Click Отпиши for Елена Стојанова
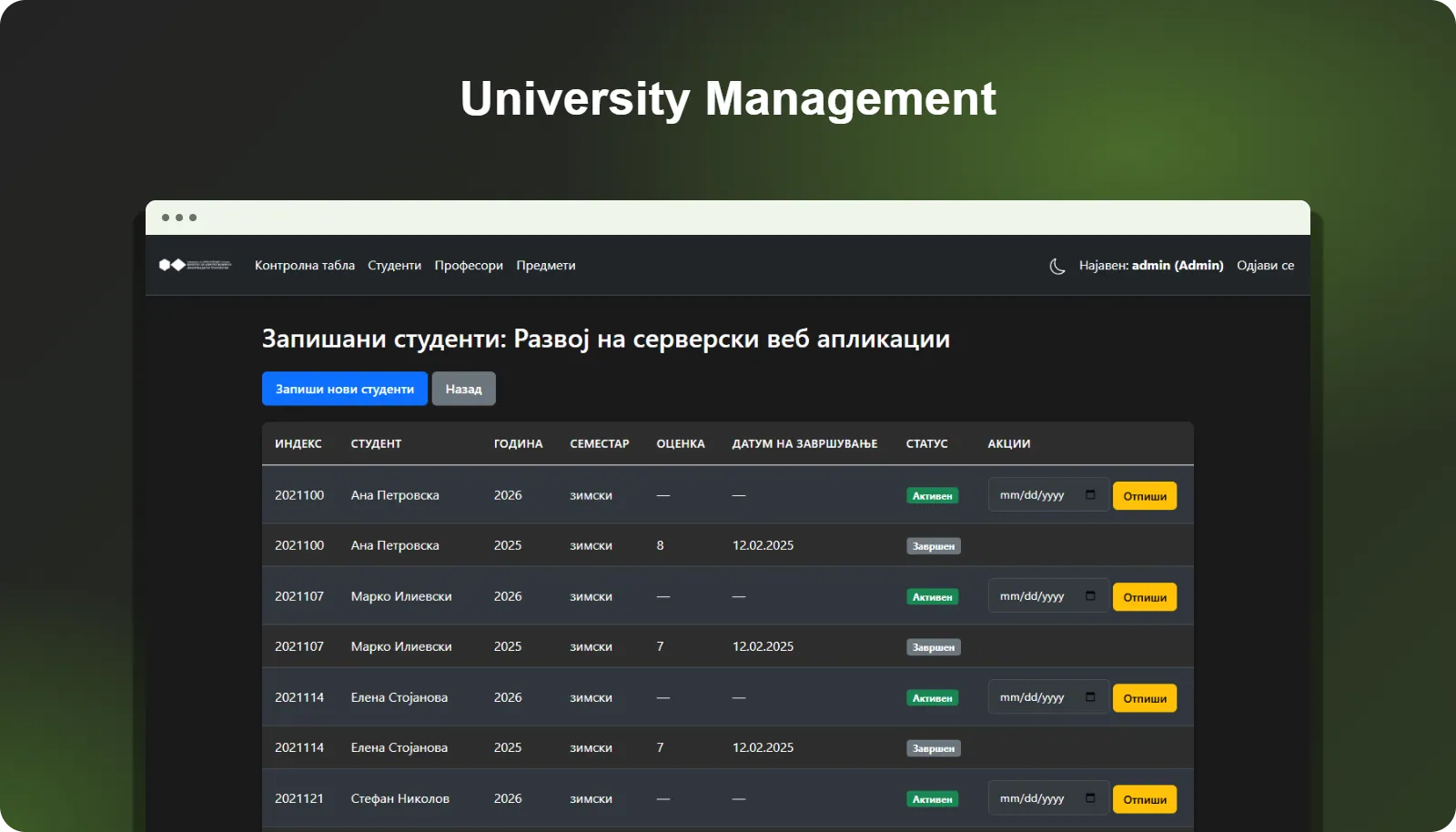The width and height of the screenshot is (1456, 832). [1145, 698]
